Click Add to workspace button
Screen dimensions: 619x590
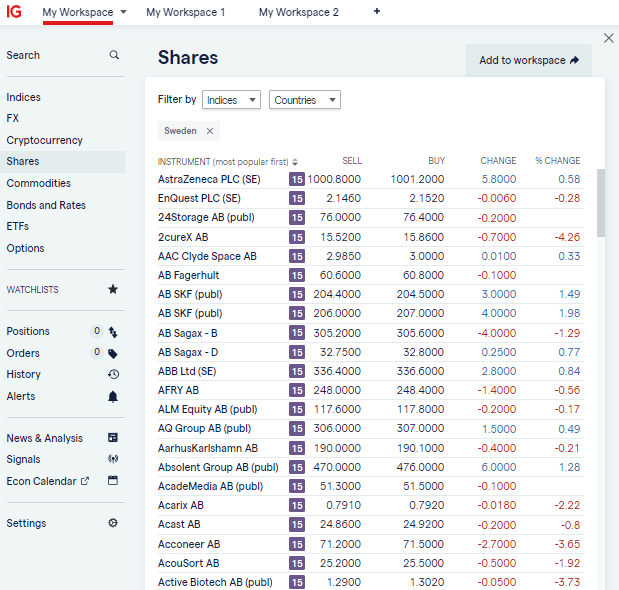(529, 60)
